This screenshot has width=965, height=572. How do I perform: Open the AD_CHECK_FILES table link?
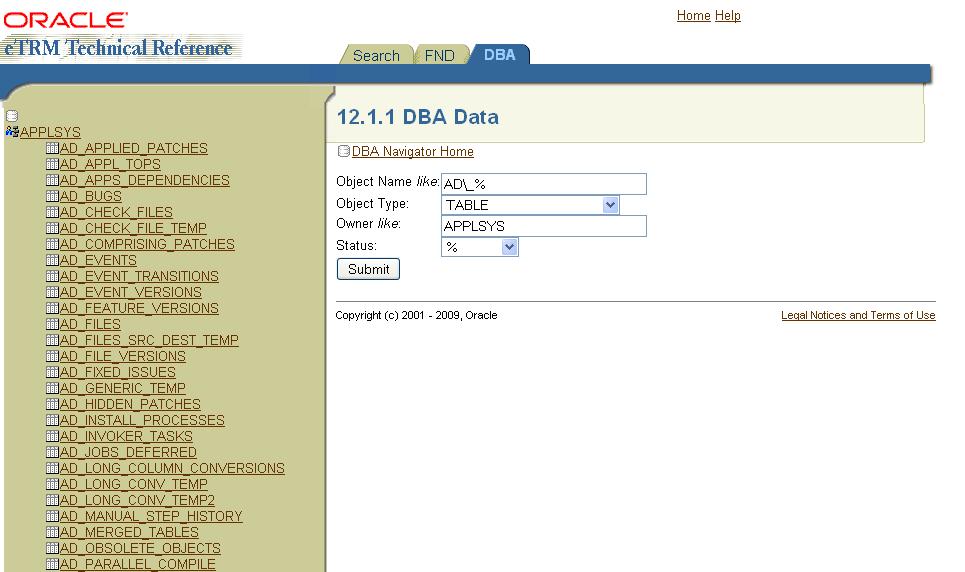click(x=116, y=212)
